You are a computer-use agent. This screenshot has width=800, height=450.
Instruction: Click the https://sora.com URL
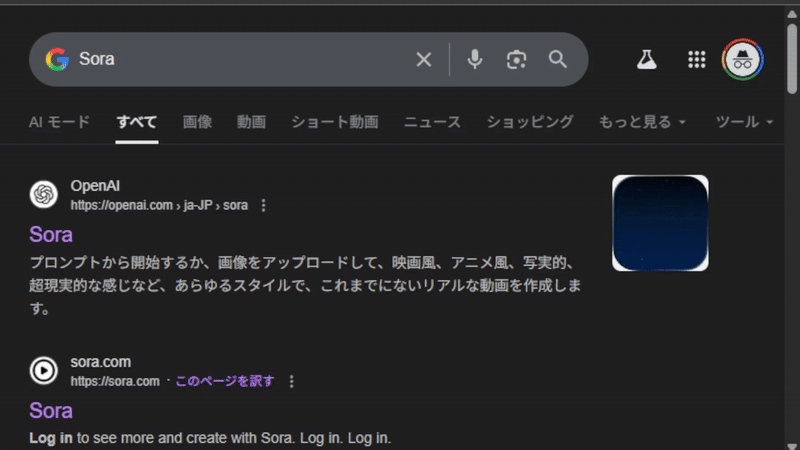(115, 381)
